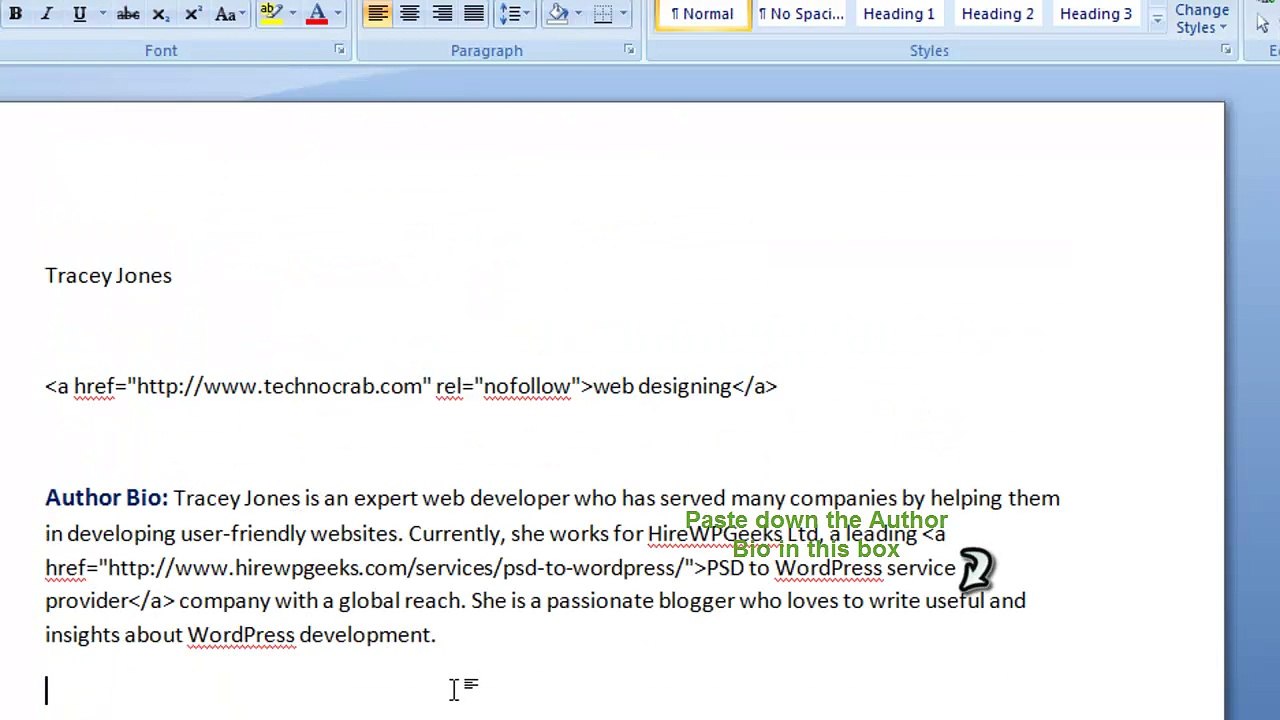1280x720 pixels.
Task: Apply Shading fill color
Action: point(558,14)
